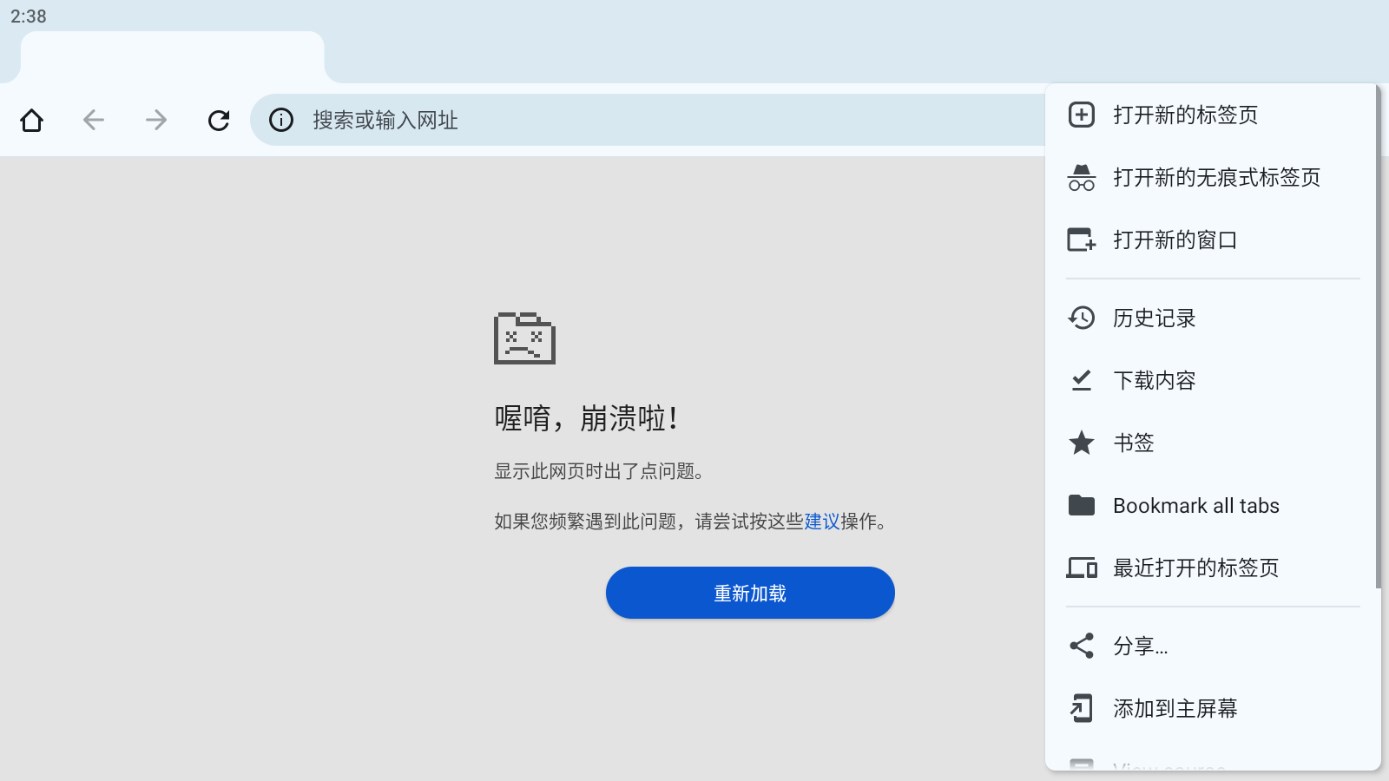Screen dimensions: 1389x781
Task: Tap the share icon next to 分享
Action: [1081, 646]
